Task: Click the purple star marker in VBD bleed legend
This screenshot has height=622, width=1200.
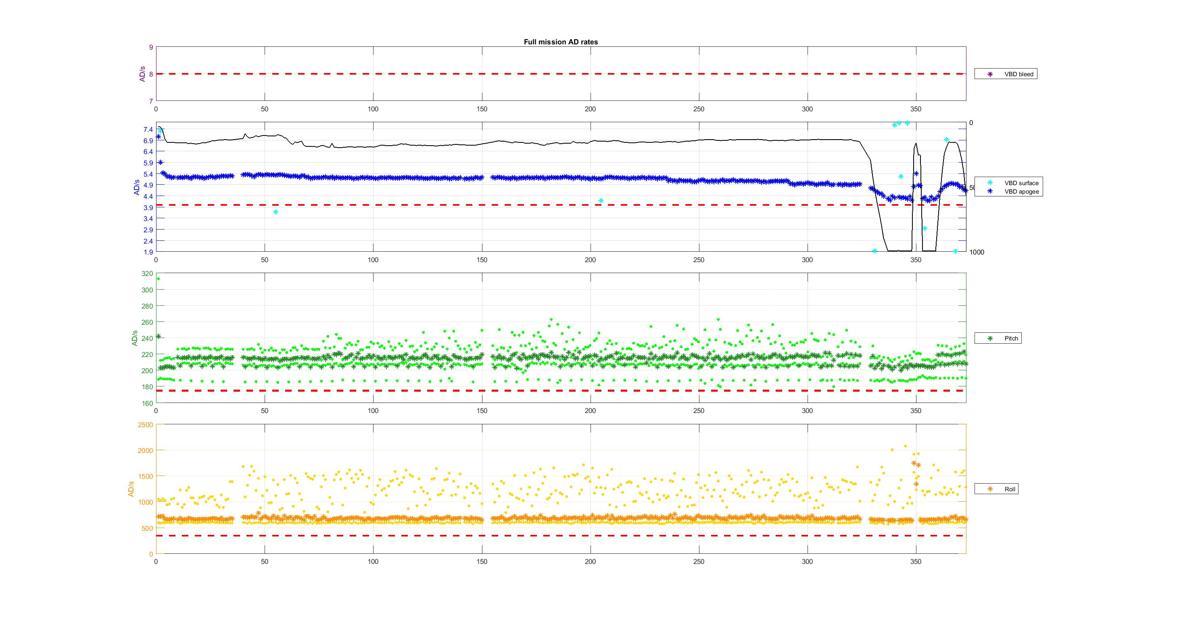Action: (990, 74)
